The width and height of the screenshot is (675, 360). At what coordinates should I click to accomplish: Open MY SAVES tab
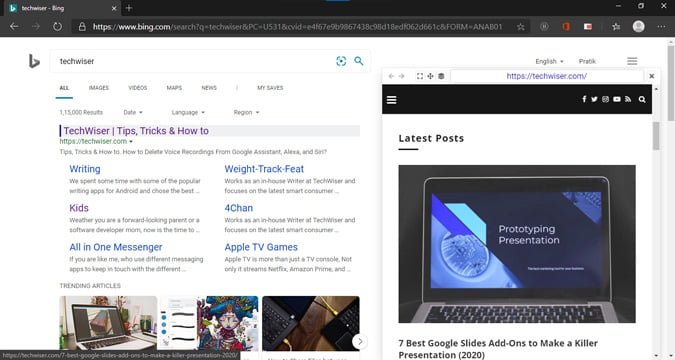pos(270,88)
